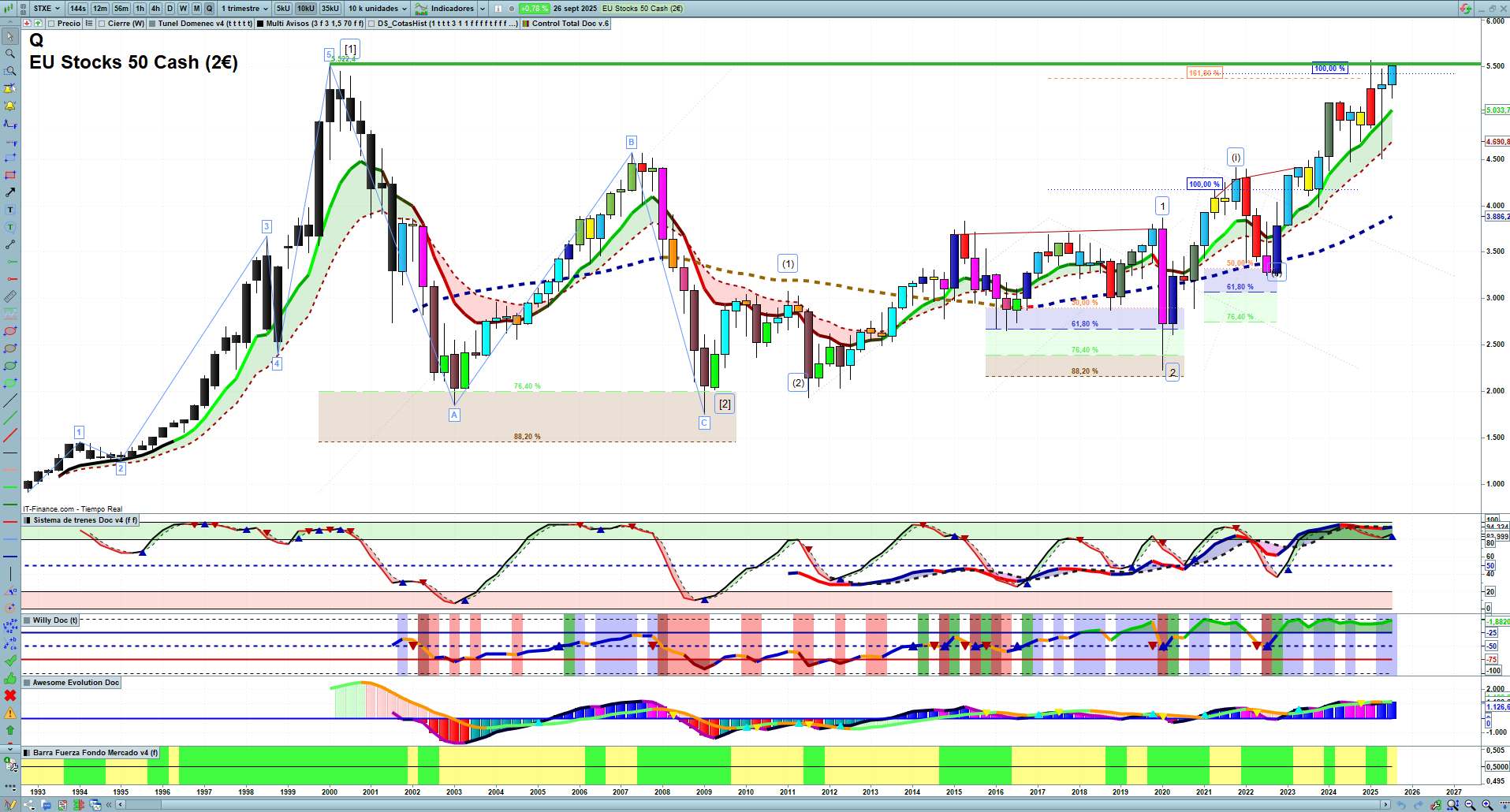
Task: Open the STXE symbol dropdown
Action: click(47, 9)
